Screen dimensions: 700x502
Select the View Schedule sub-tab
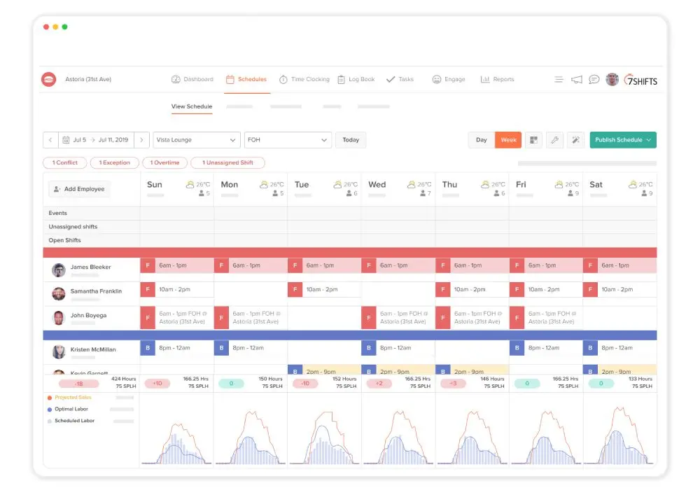click(192, 106)
